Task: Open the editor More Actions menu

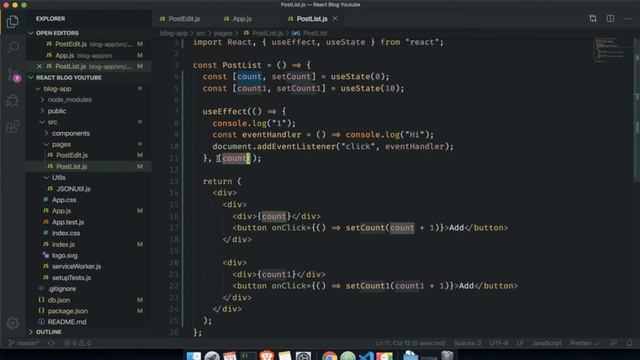Action: click(627, 19)
